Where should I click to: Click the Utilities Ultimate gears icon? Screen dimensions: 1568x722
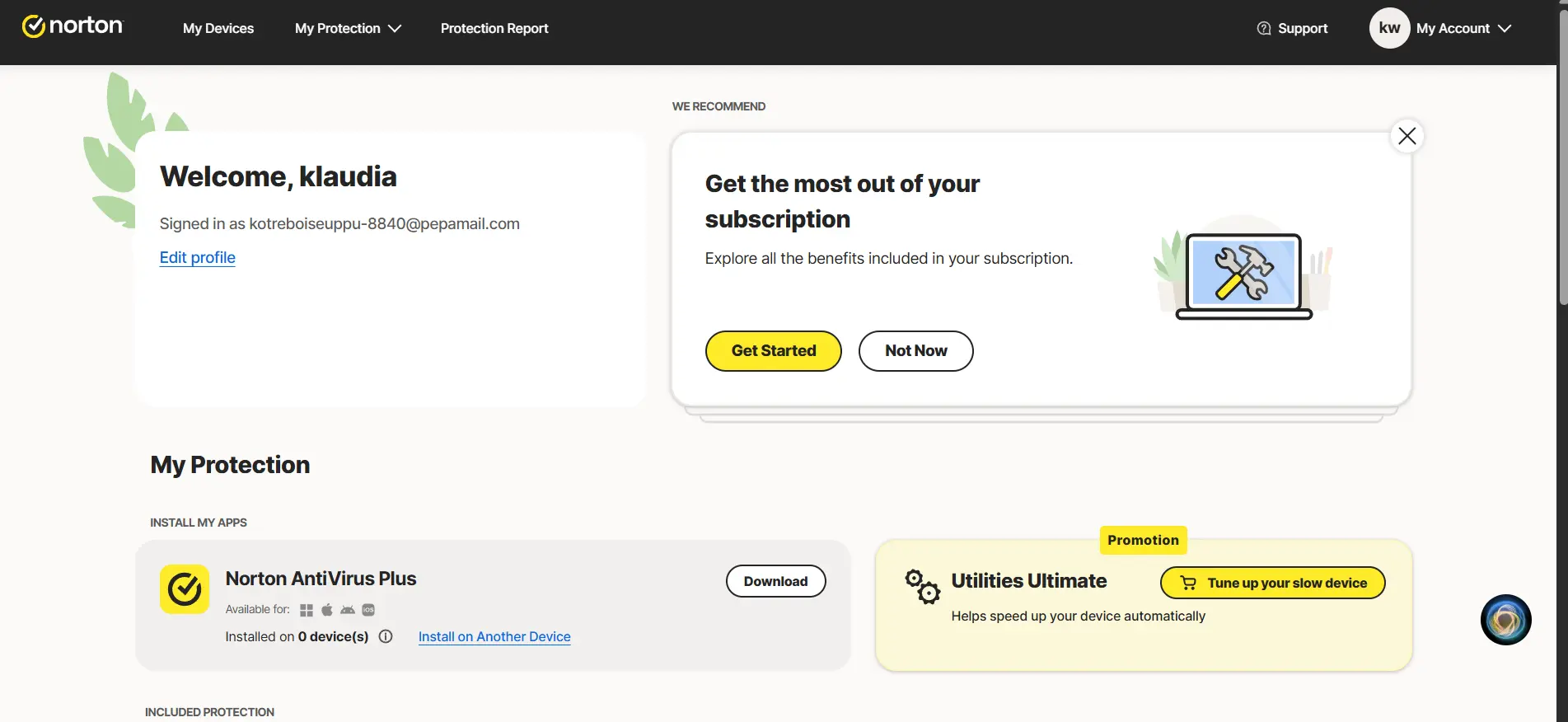click(x=922, y=587)
